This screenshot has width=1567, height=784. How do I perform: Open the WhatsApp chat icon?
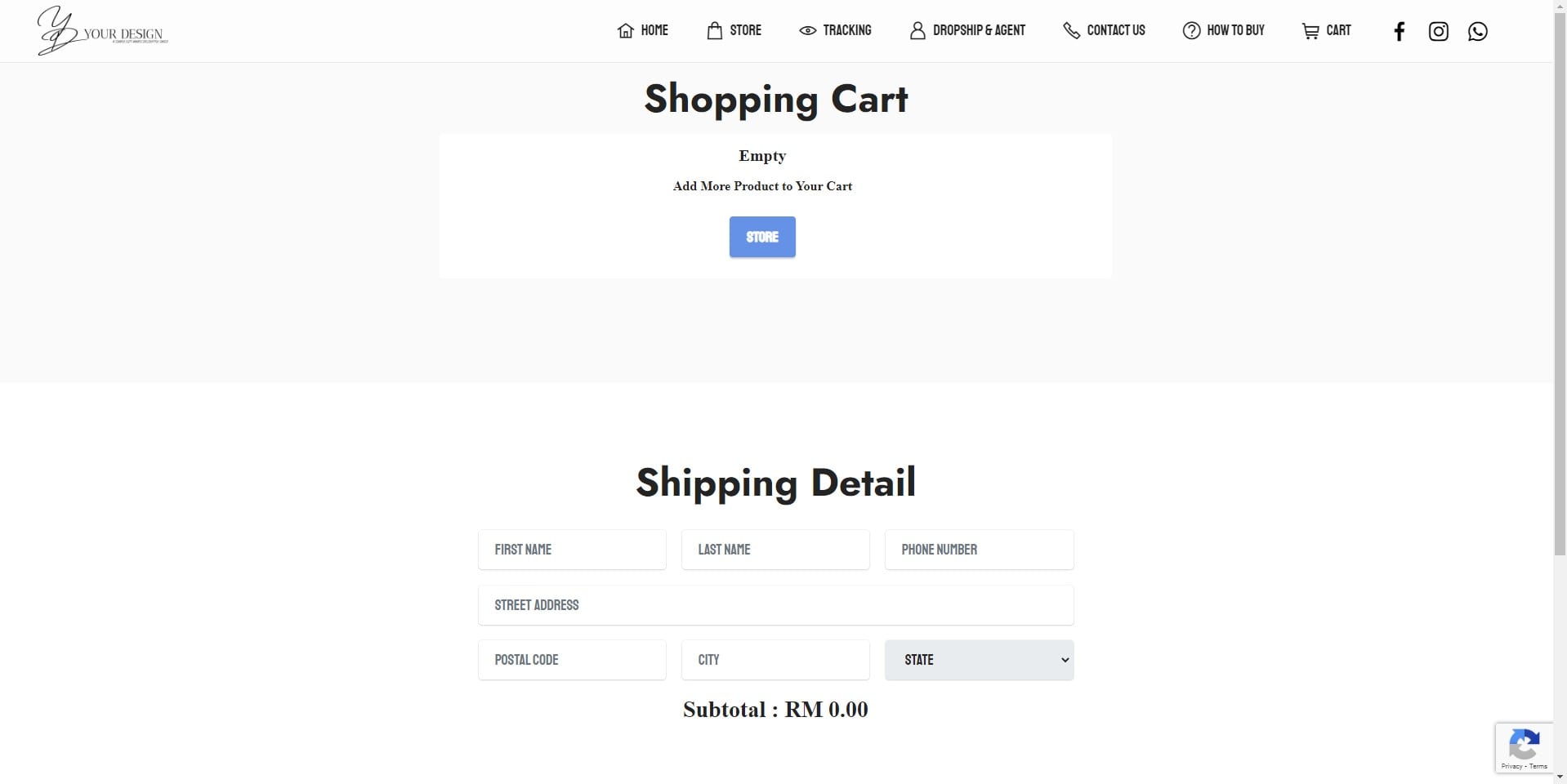click(x=1477, y=31)
